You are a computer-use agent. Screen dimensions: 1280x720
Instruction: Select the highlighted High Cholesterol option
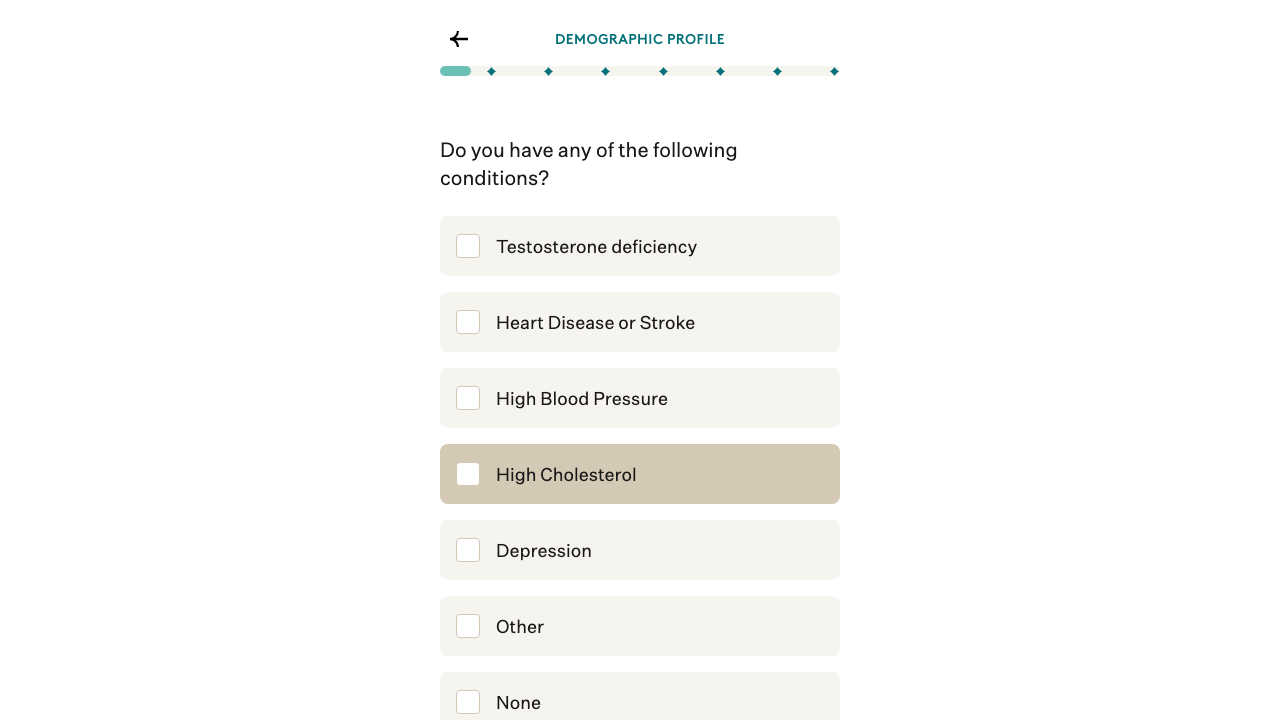(x=640, y=474)
